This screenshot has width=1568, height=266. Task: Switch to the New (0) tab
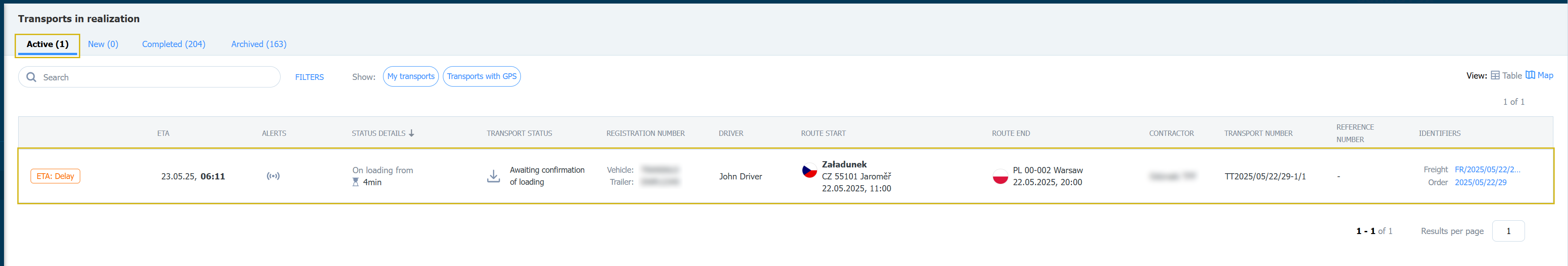point(103,44)
